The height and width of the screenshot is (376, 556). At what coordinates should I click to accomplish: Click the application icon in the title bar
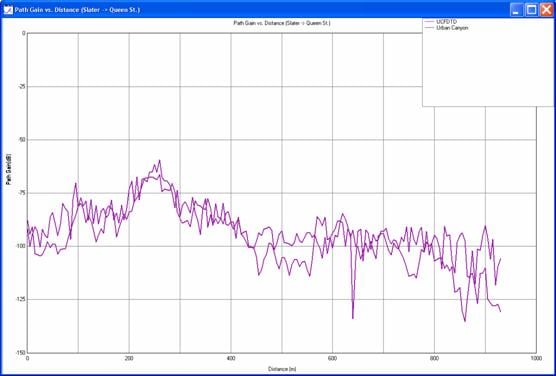(x=7, y=10)
